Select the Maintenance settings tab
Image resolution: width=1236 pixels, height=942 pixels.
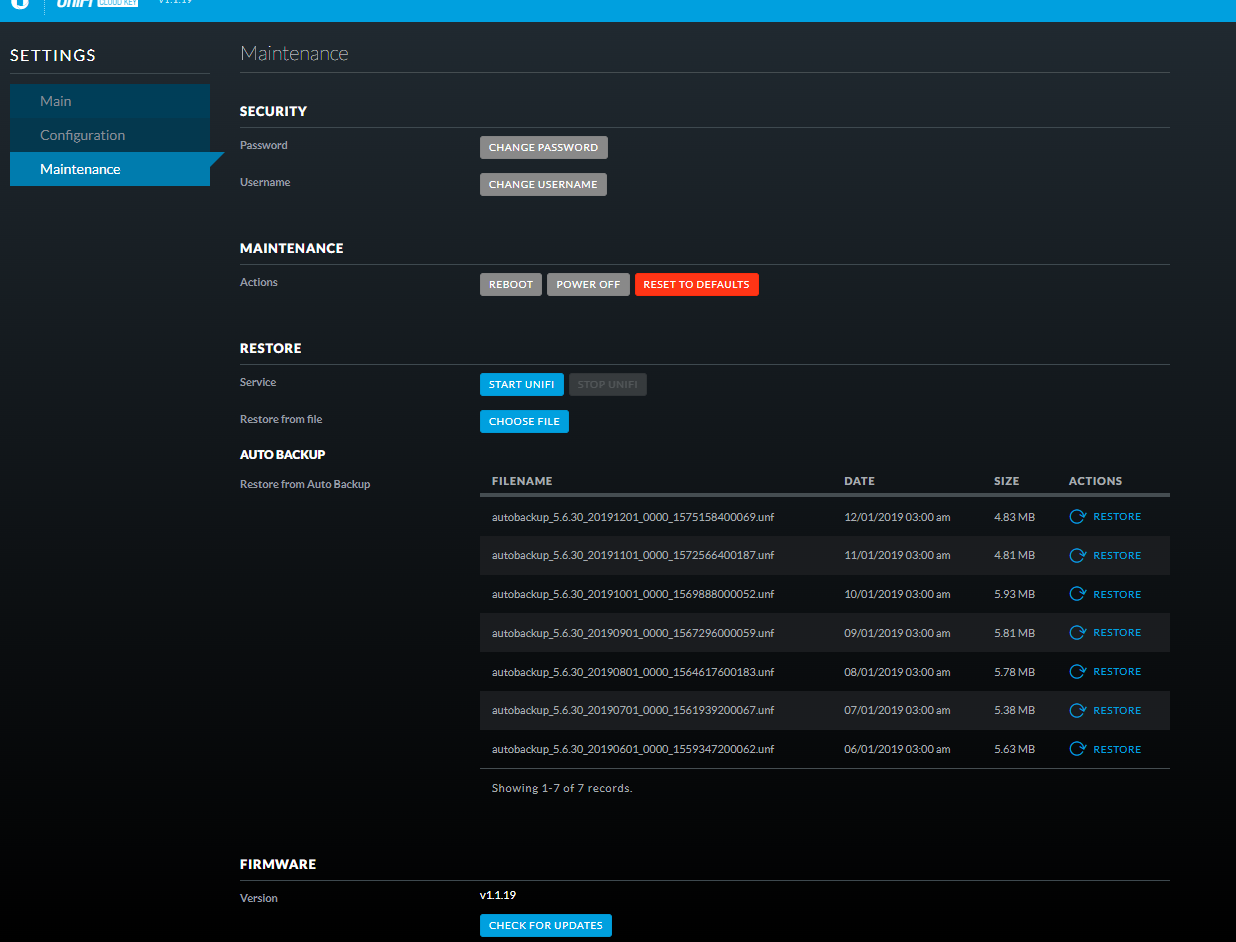coord(110,169)
